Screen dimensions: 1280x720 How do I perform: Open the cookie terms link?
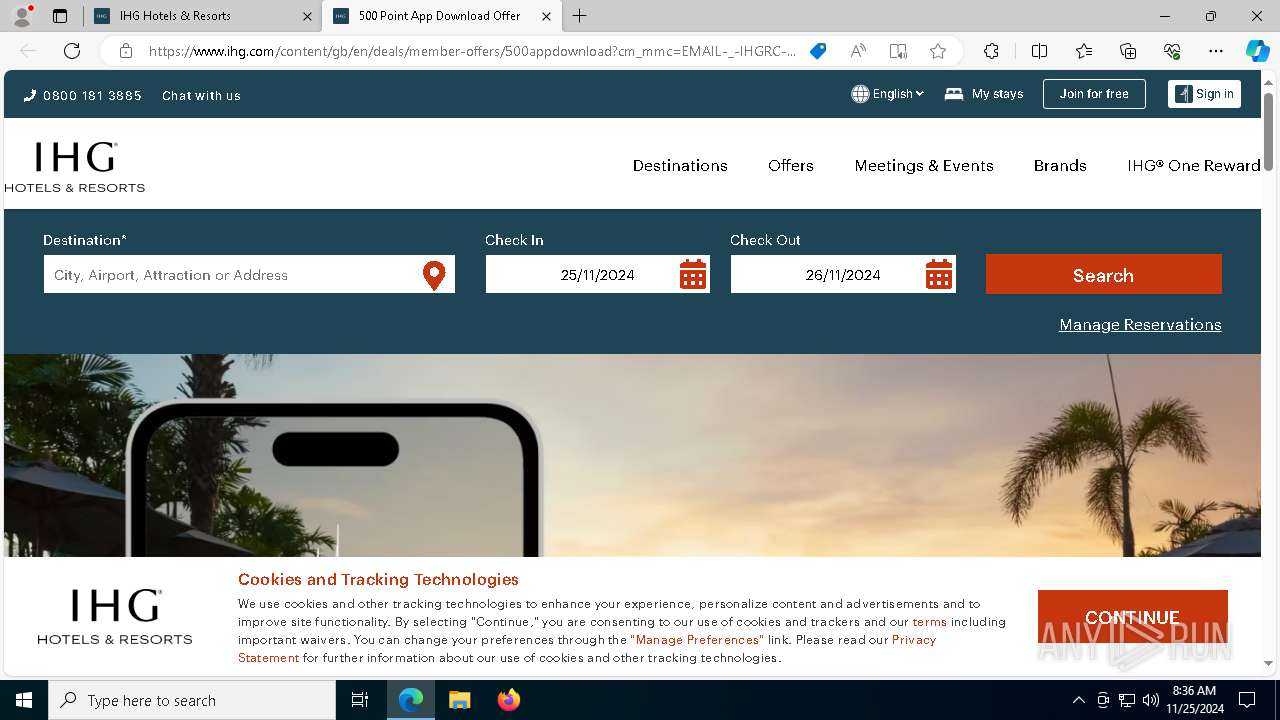point(929,622)
